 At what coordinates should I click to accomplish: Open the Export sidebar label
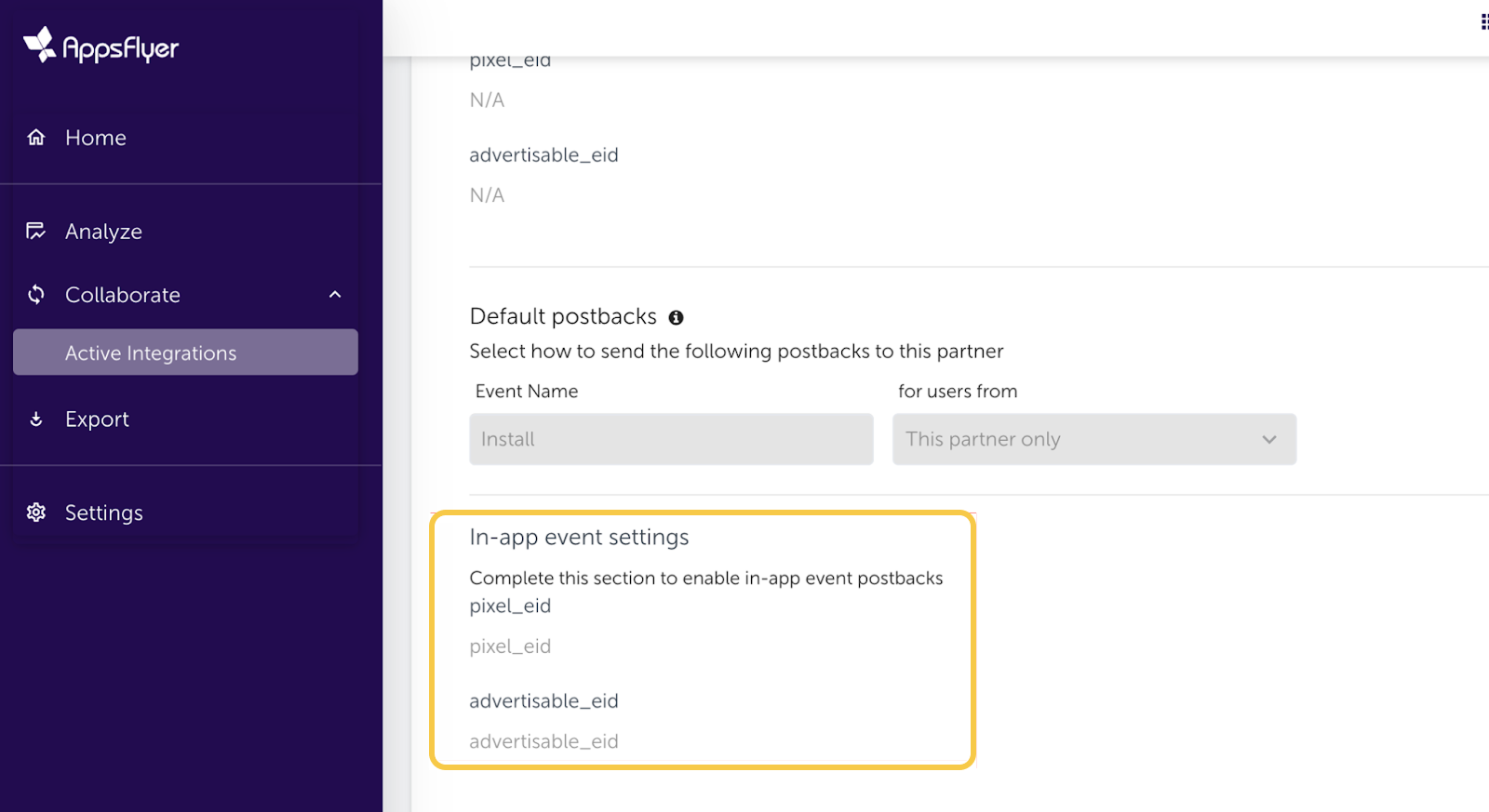coord(97,419)
